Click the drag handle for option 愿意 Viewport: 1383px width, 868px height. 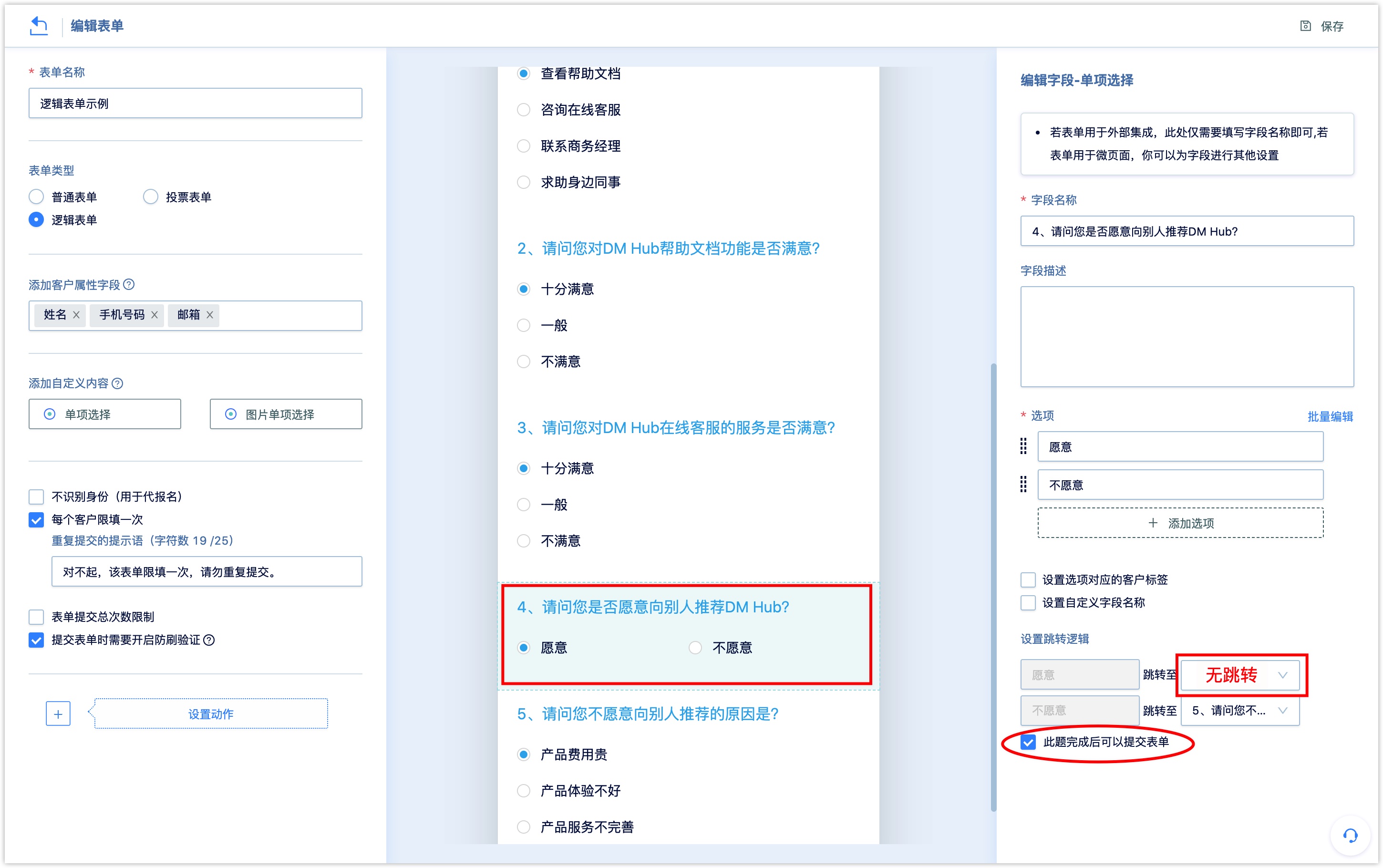(x=1023, y=446)
